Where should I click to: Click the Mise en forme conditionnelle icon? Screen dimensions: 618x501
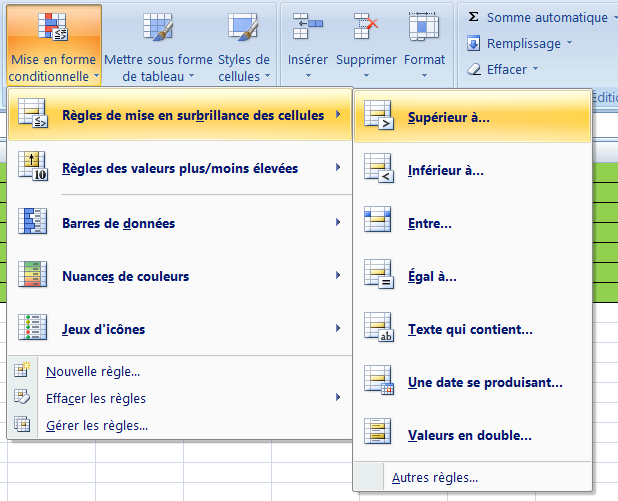(x=53, y=26)
